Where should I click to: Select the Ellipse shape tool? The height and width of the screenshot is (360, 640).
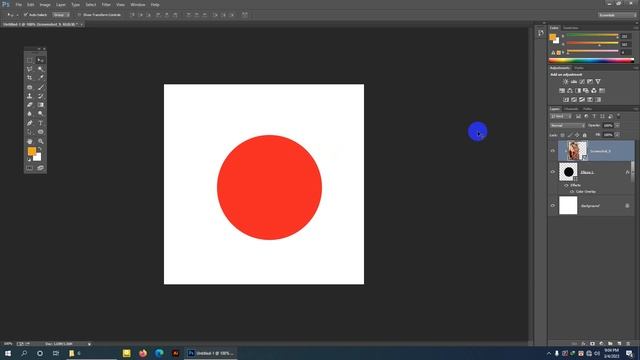40,132
